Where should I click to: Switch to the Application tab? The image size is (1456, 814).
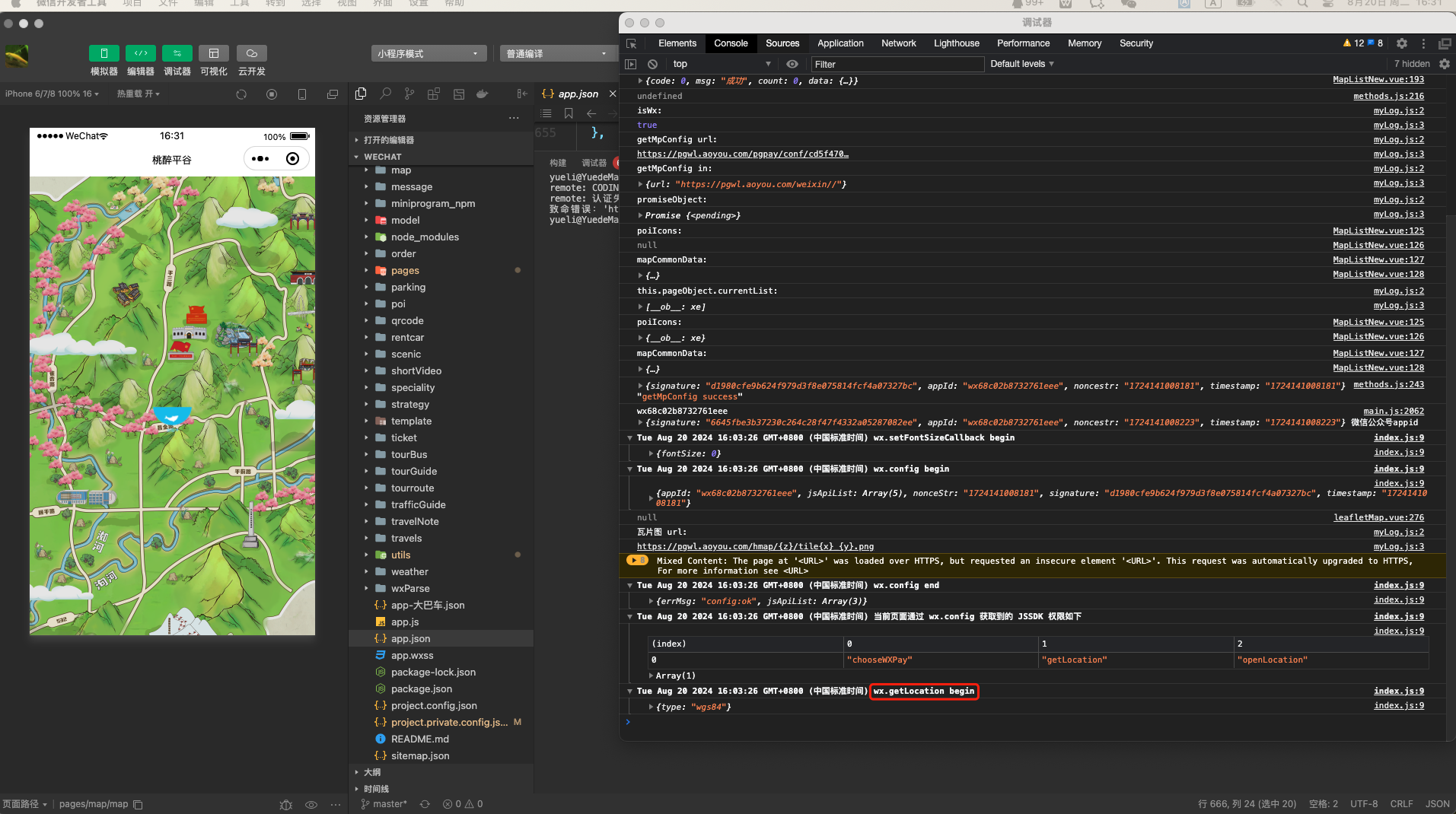coord(840,43)
